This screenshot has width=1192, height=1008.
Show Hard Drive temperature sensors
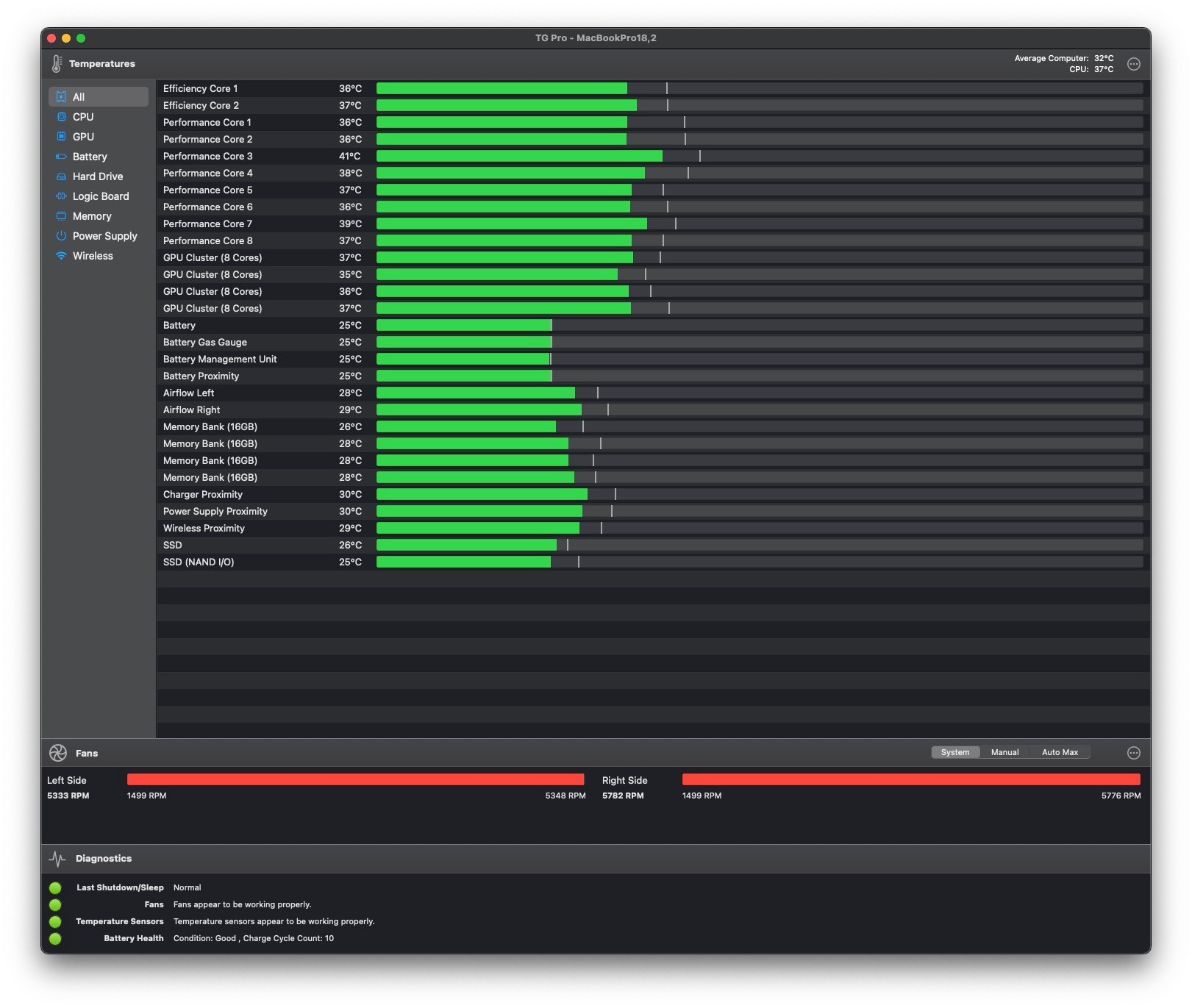[x=98, y=176]
